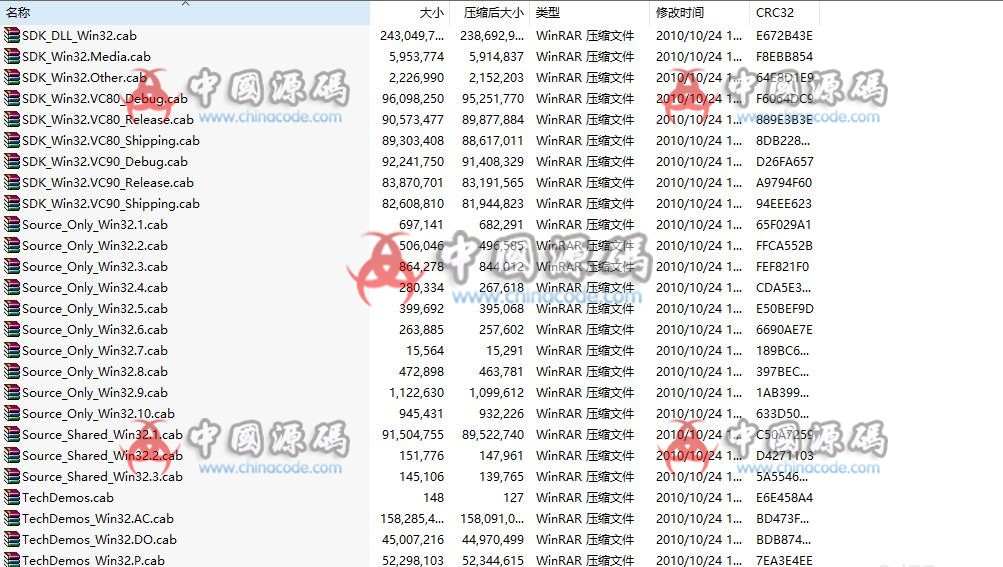1003x567 pixels.
Task: Select file name SDK_Win32.VC90_Shipping.cab
Action: [x=111, y=204]
